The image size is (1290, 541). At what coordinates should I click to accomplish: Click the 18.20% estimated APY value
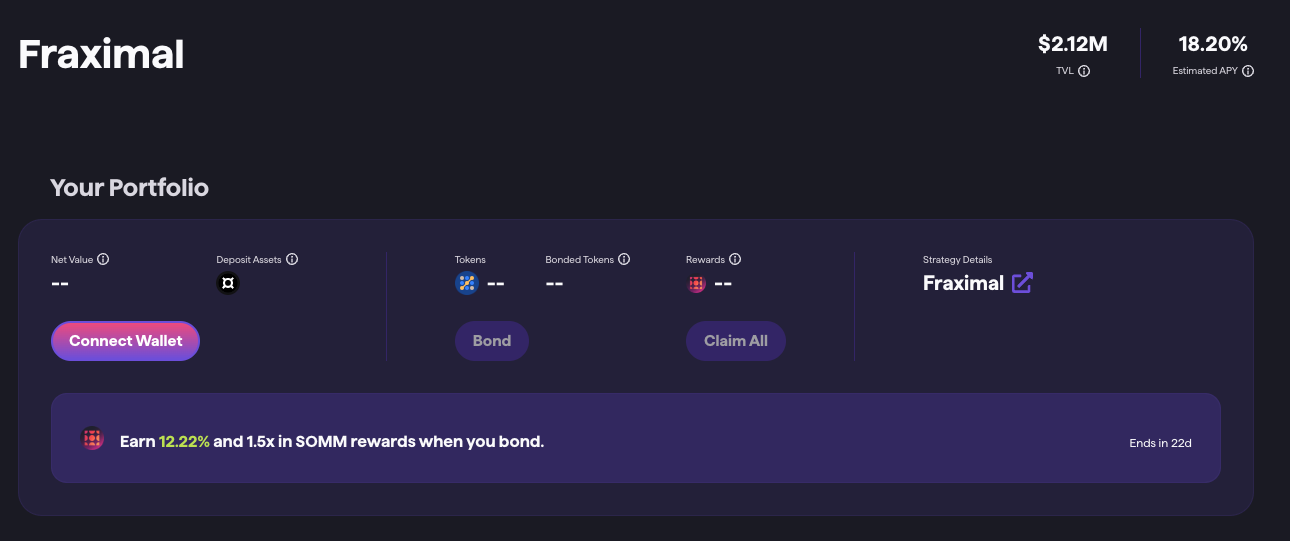[x=1213, y=44]
